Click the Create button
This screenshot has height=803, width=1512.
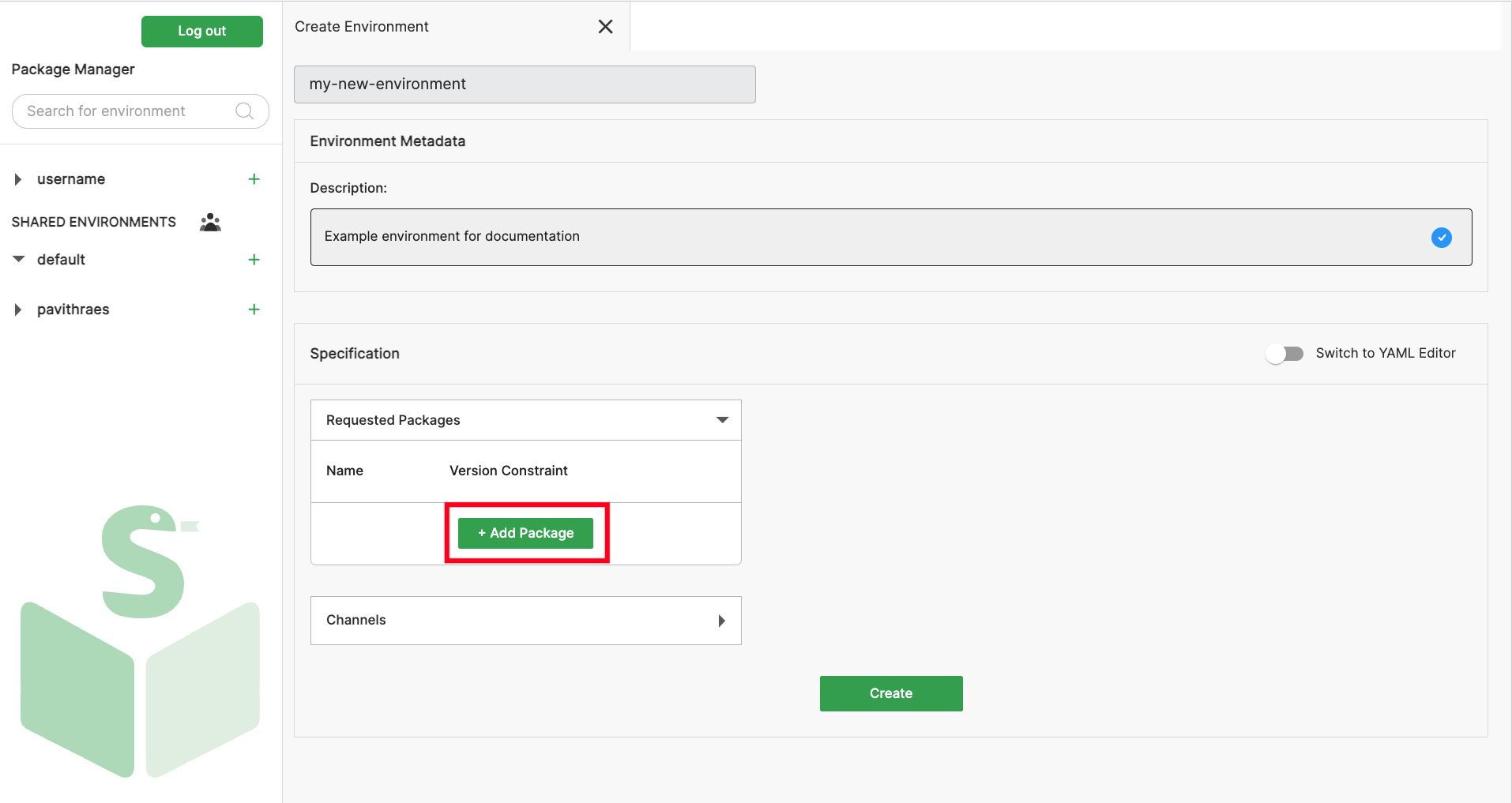[x=890, y=693]
